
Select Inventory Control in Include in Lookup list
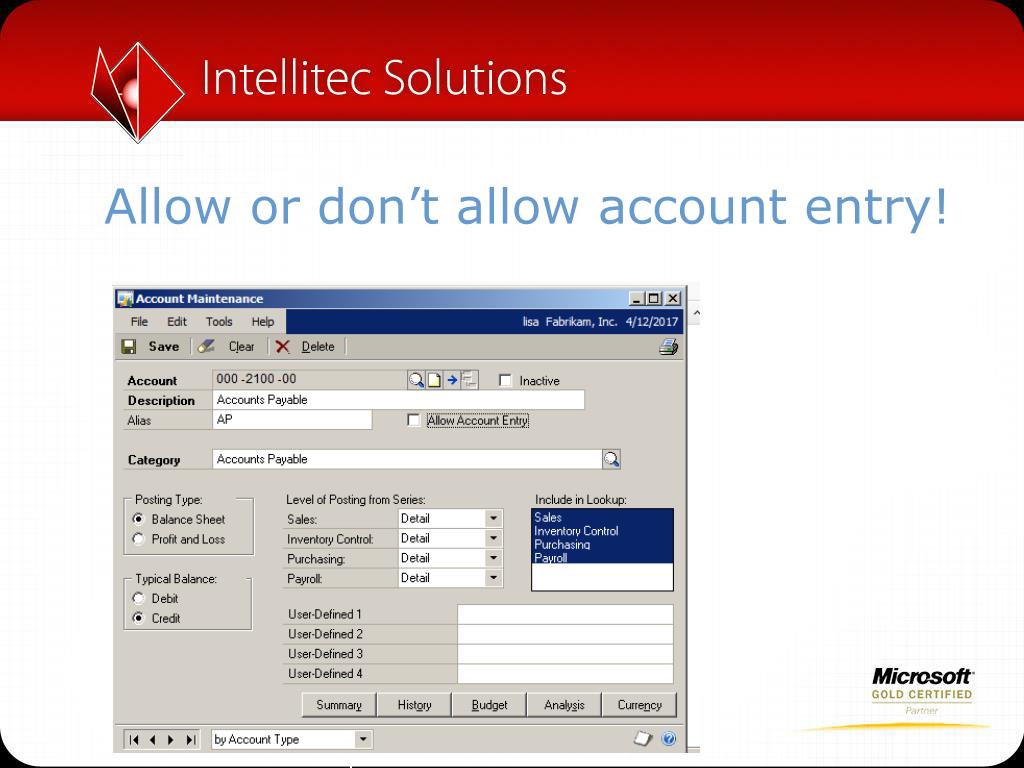point(602,531)
